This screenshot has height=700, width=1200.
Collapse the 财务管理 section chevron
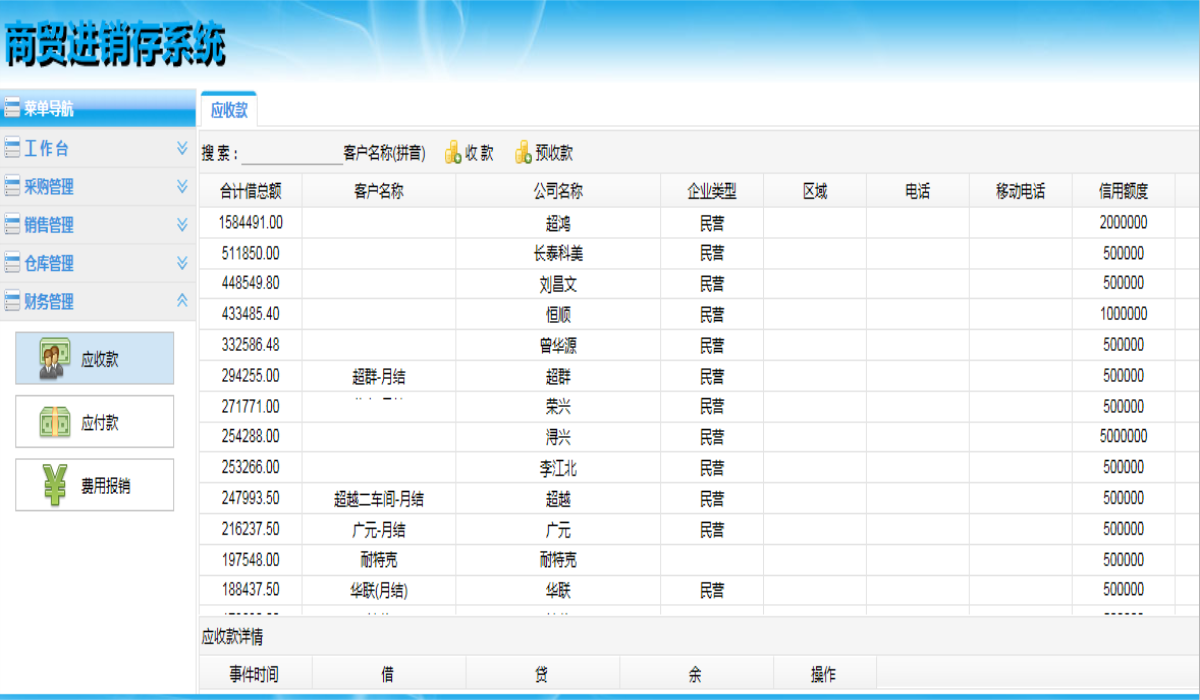[182, 300]
